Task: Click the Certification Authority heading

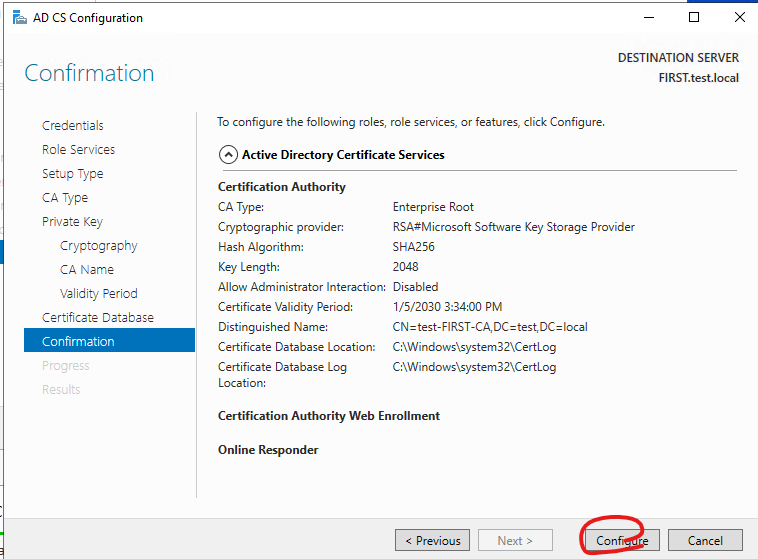Action: (x=282, y=187)
